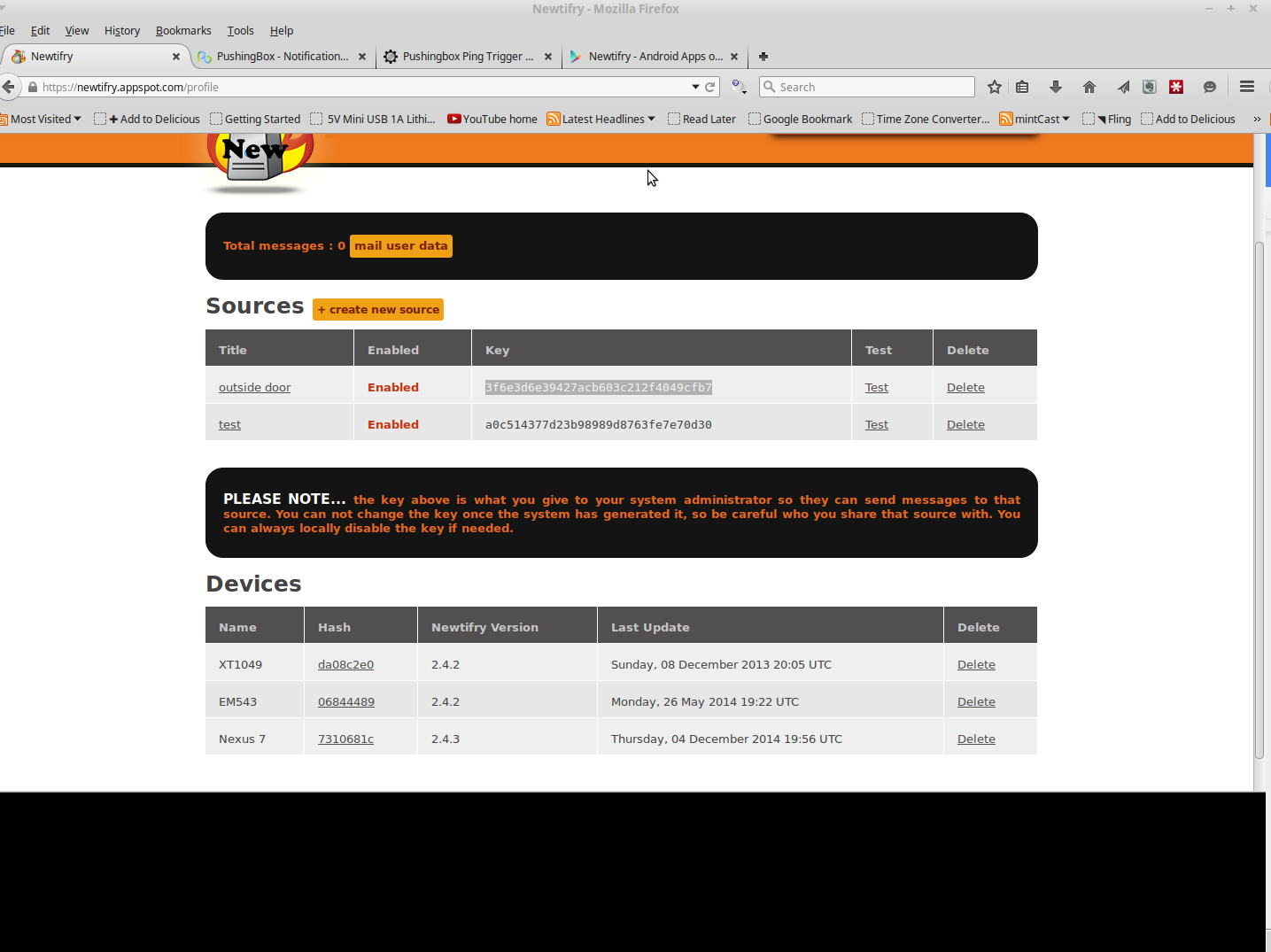Screen dimensions: 1271x952
Task: Open the Read Later bookmark
Action: 701,119
